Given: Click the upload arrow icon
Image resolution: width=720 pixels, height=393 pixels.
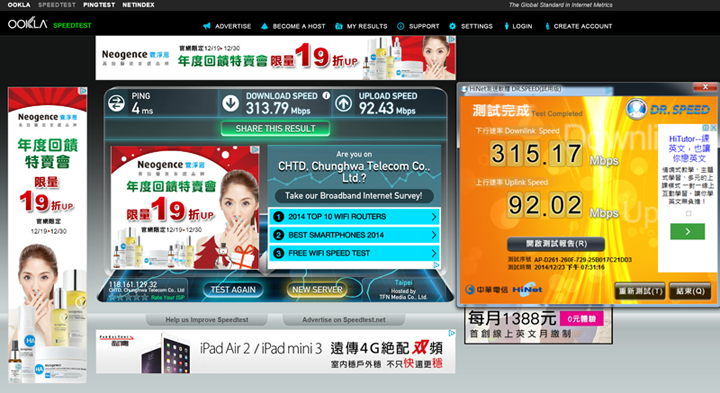Looking at the screenshot, I should pyautogui.click(x=343, y=104).
